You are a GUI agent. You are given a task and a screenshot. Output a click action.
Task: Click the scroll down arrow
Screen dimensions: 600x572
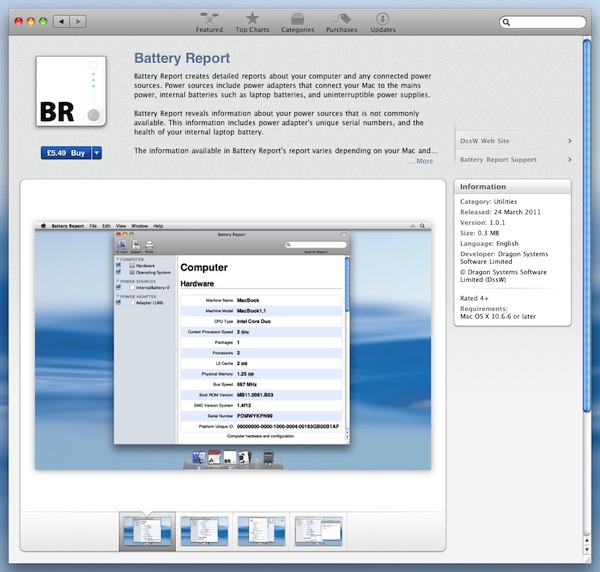[x=587, y=550]
